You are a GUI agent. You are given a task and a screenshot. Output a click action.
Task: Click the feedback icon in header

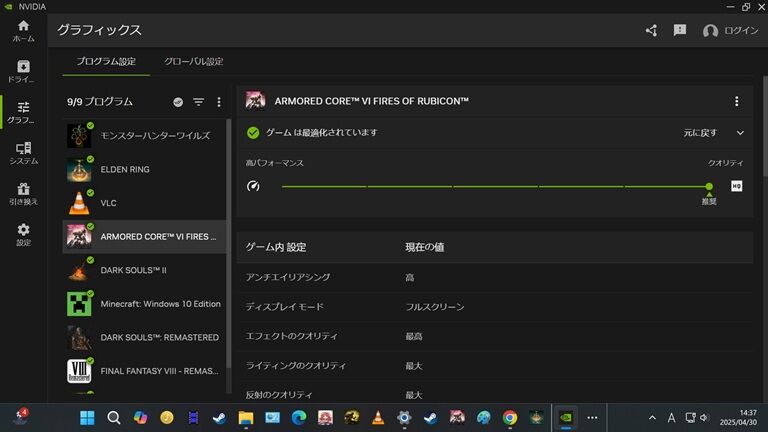point(680,30)
